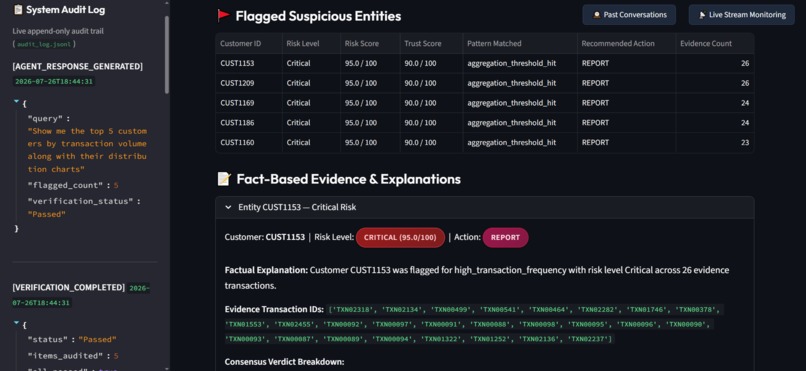Click aggregation_threshold_hit cell in CUST1169 row
This screenshot has height=371, width=806.
coord(520,103)
